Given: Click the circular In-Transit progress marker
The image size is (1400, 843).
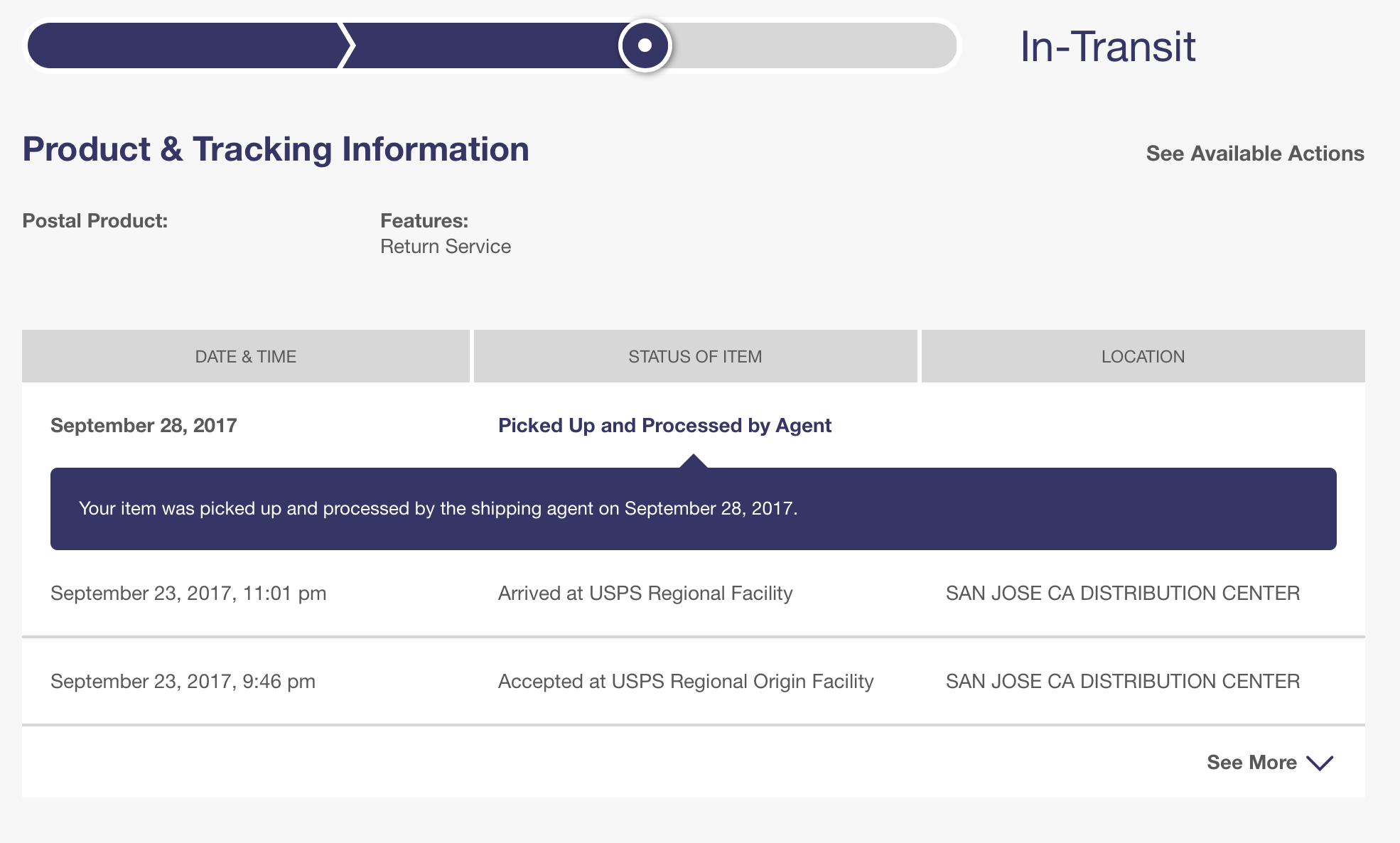Looking at the screenshot, I should pyautogui.click(x=645, y=45).
